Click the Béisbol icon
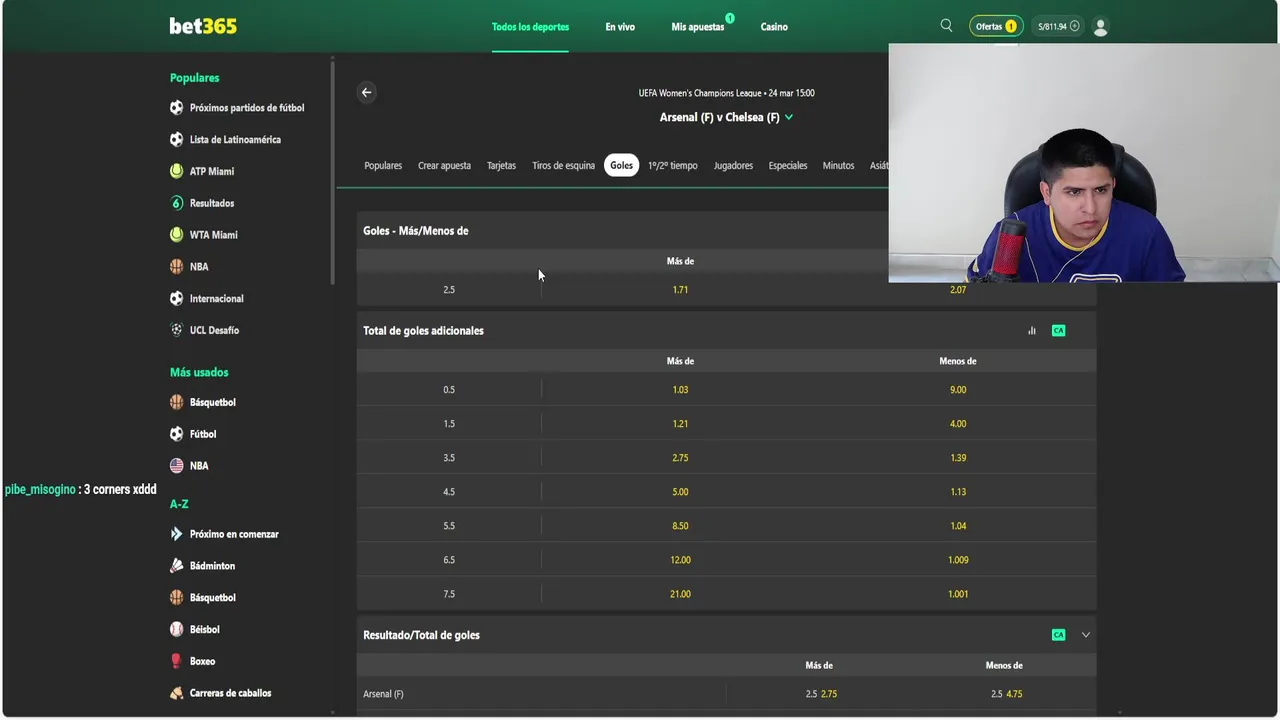The height and width of the screenshot is (720, 1280). point(177,629)
